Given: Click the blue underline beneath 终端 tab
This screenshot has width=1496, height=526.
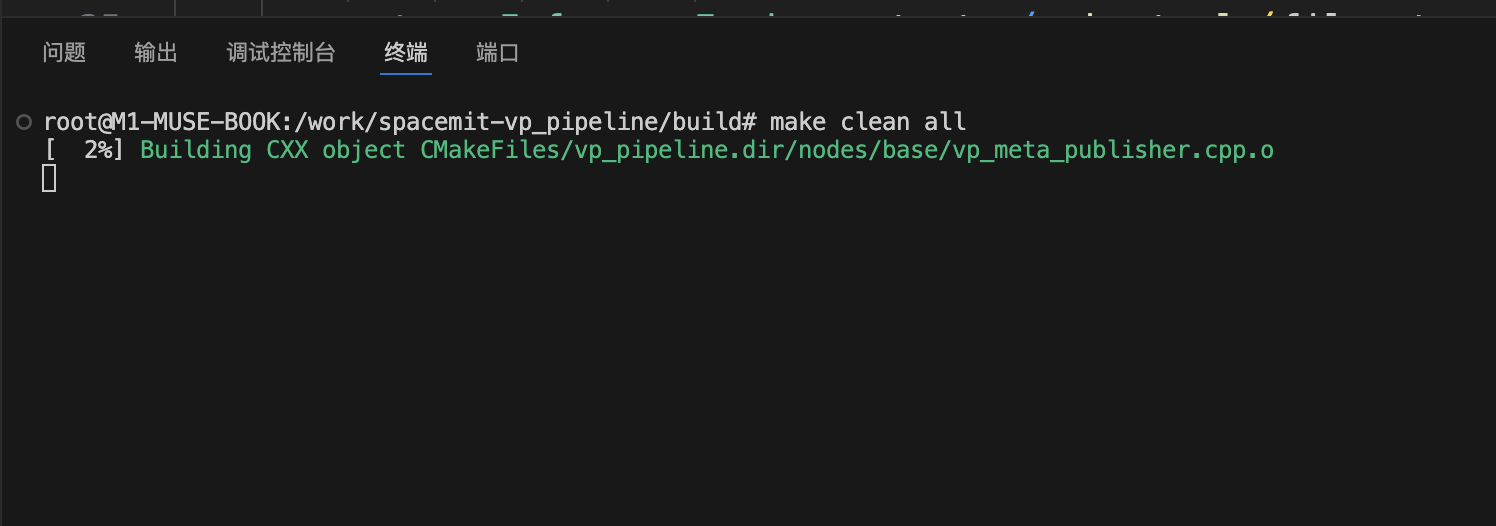Looking at the screenshot, I should click(406, 73).
